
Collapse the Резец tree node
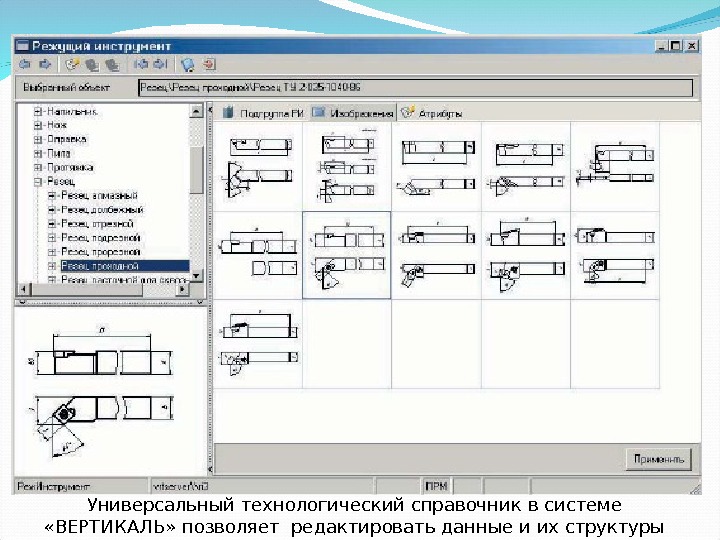tap(38, 182)
